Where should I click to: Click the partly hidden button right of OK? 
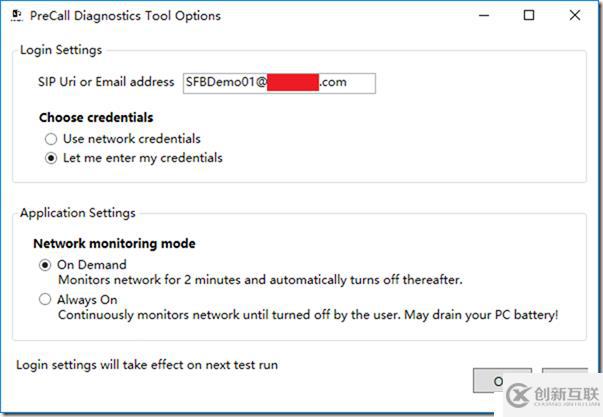tap(565, 372)
